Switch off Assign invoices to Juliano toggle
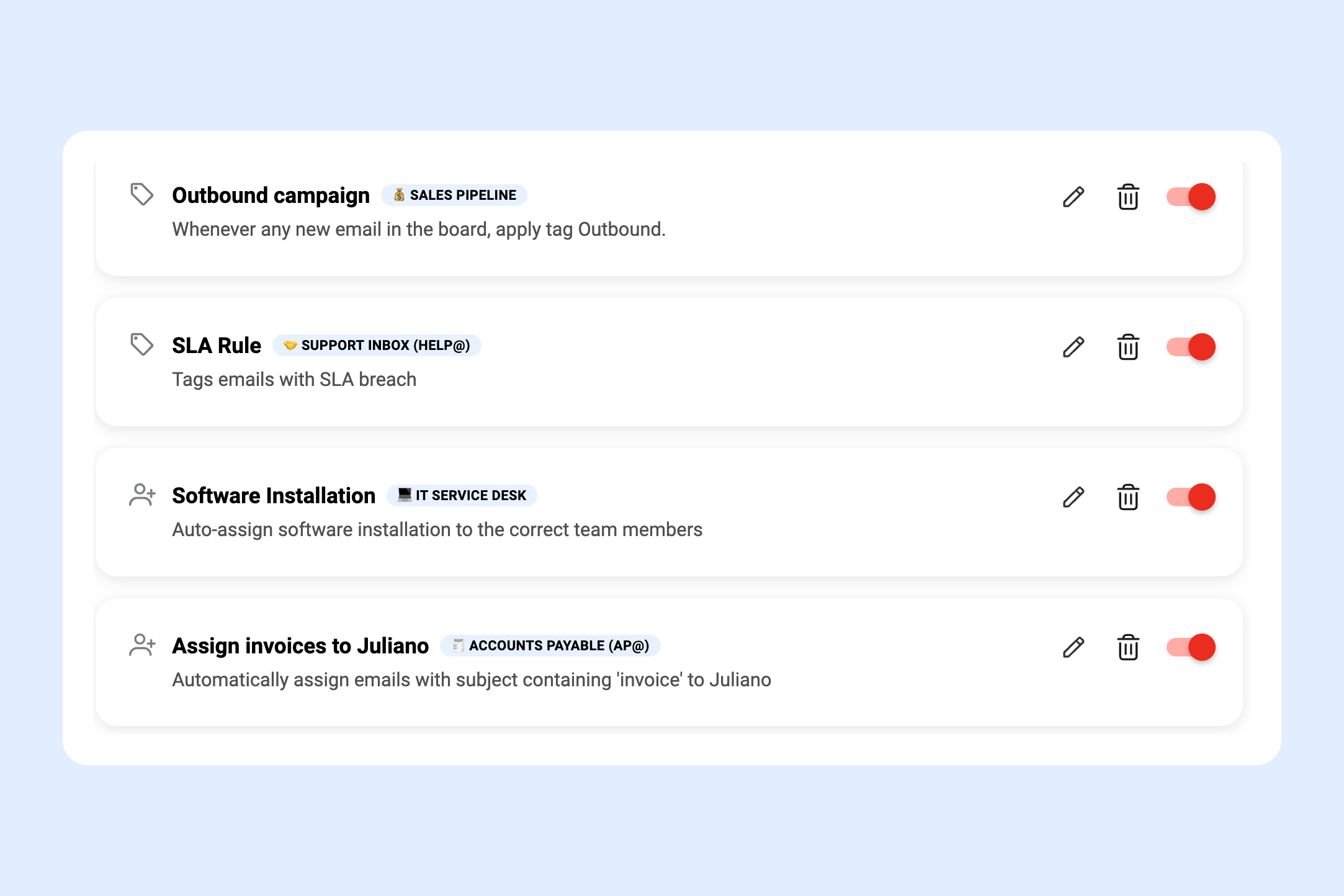This screenshot has width=1344, height=896. 1191,647
